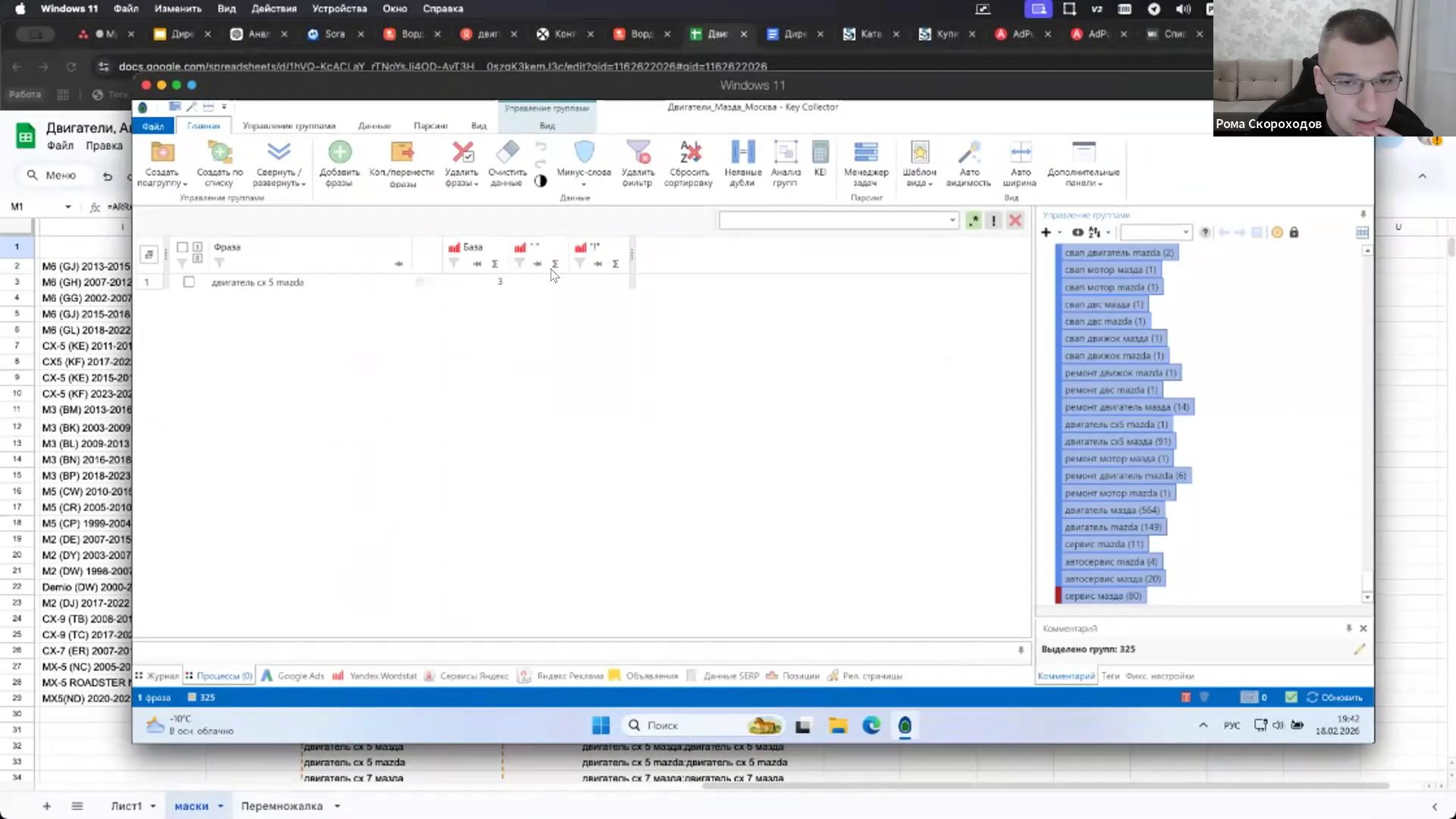This screenshot has height=819, width=1456.
Task: Click the Key Collector icon in taskbar
Action: coord(905,726)
